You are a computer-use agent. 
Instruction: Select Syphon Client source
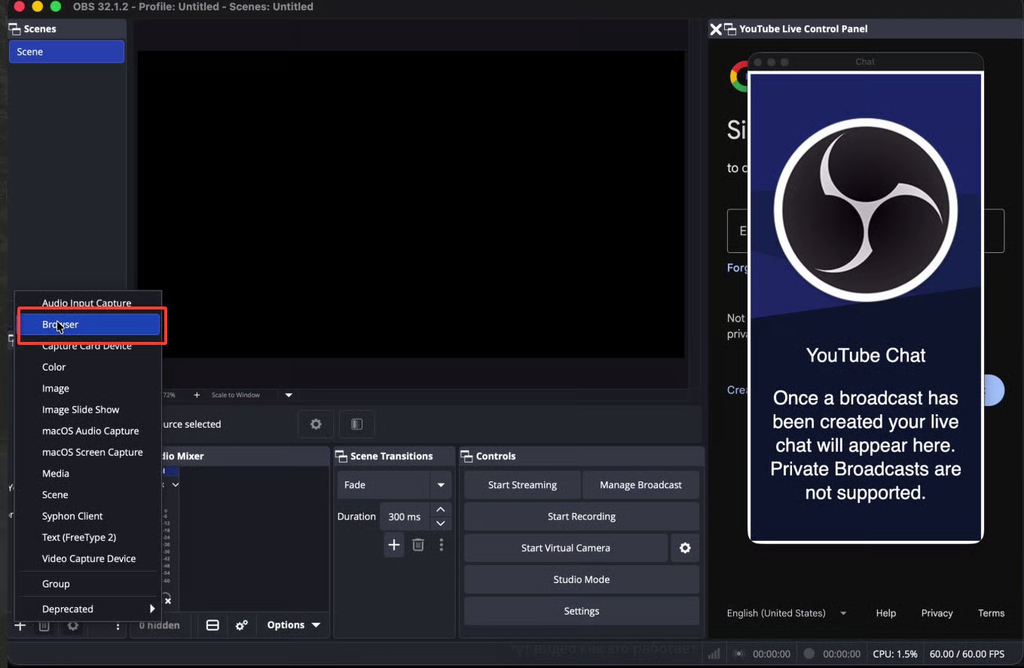(x=88, y=516)
